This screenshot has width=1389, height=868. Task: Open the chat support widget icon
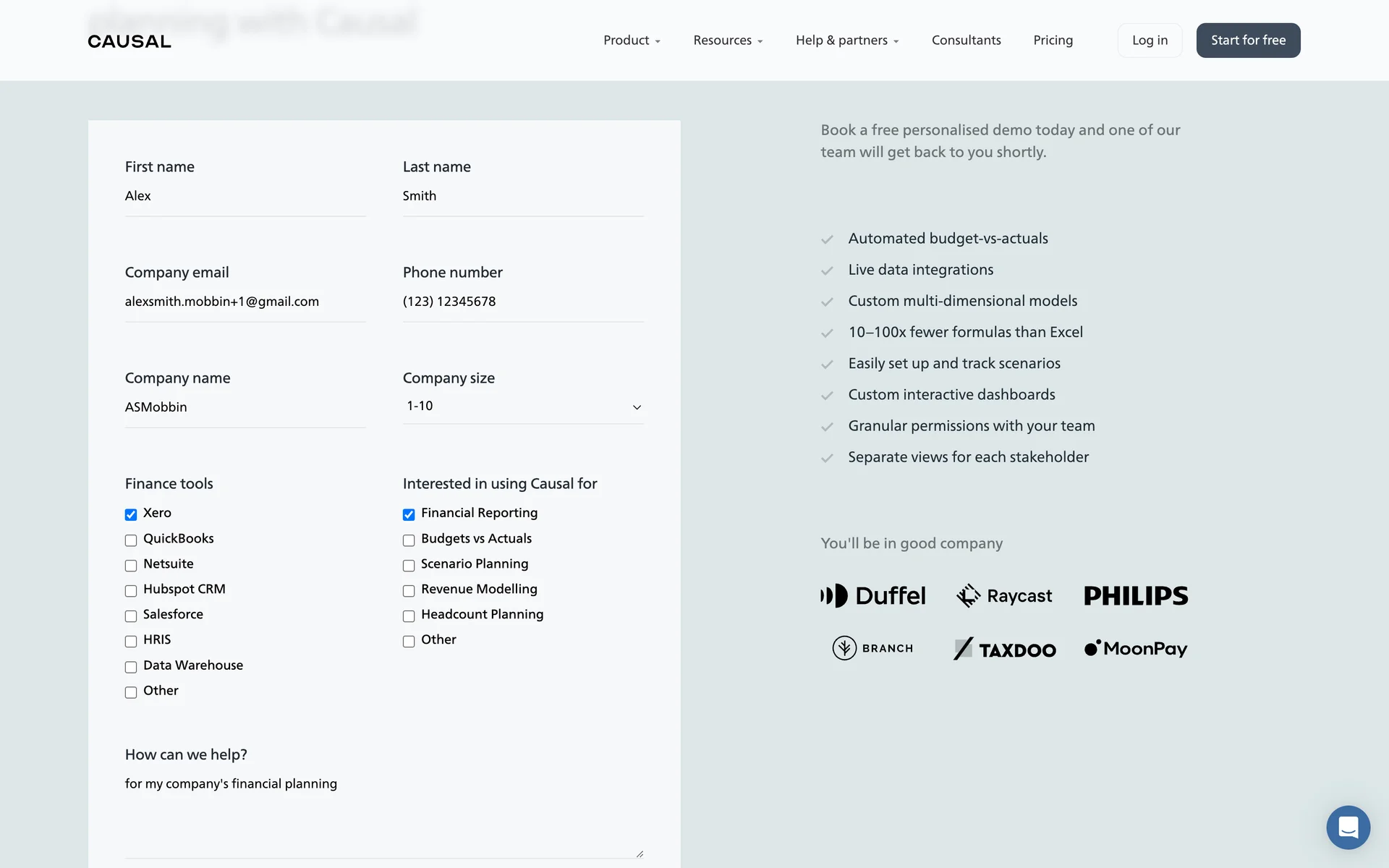click(x=1348, y=827)
